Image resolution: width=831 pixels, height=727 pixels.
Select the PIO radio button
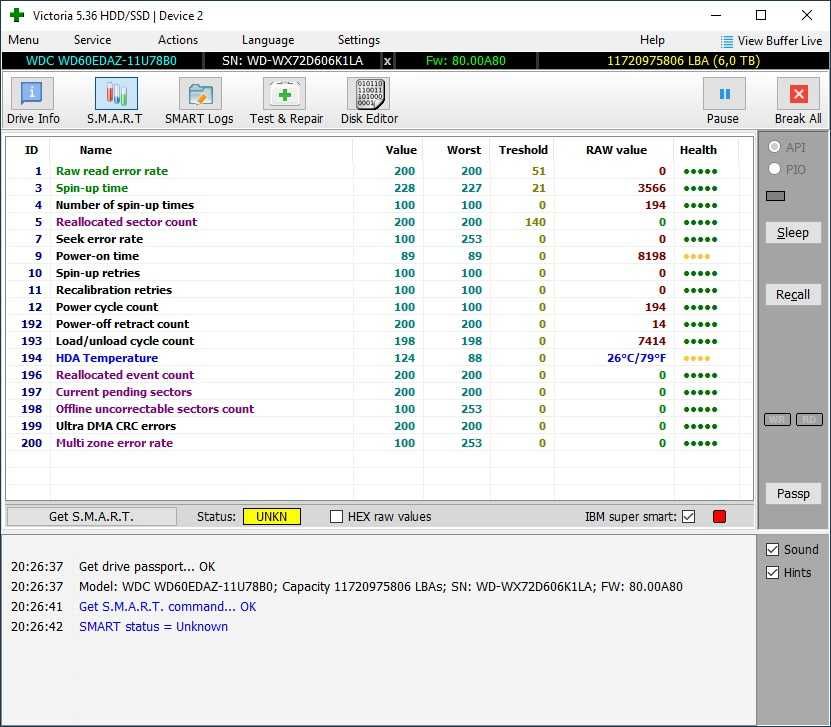coord(774,169)
